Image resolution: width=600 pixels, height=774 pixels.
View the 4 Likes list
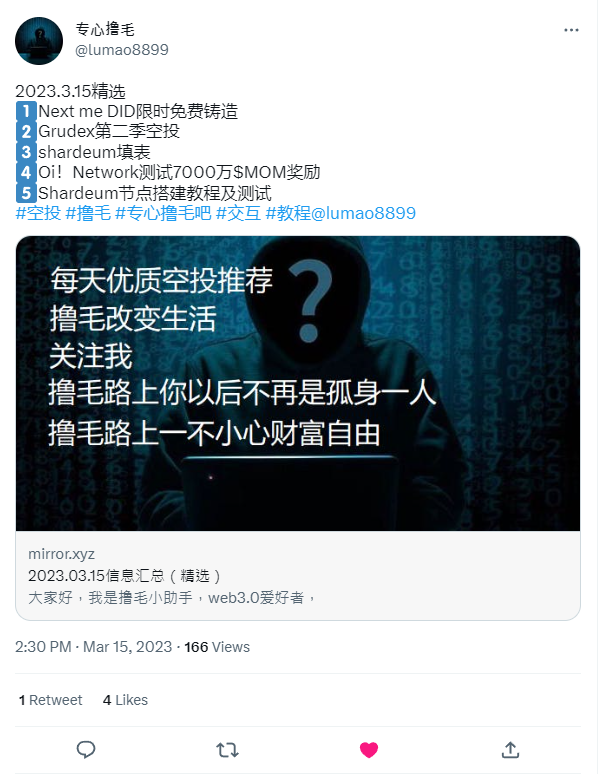125,700
